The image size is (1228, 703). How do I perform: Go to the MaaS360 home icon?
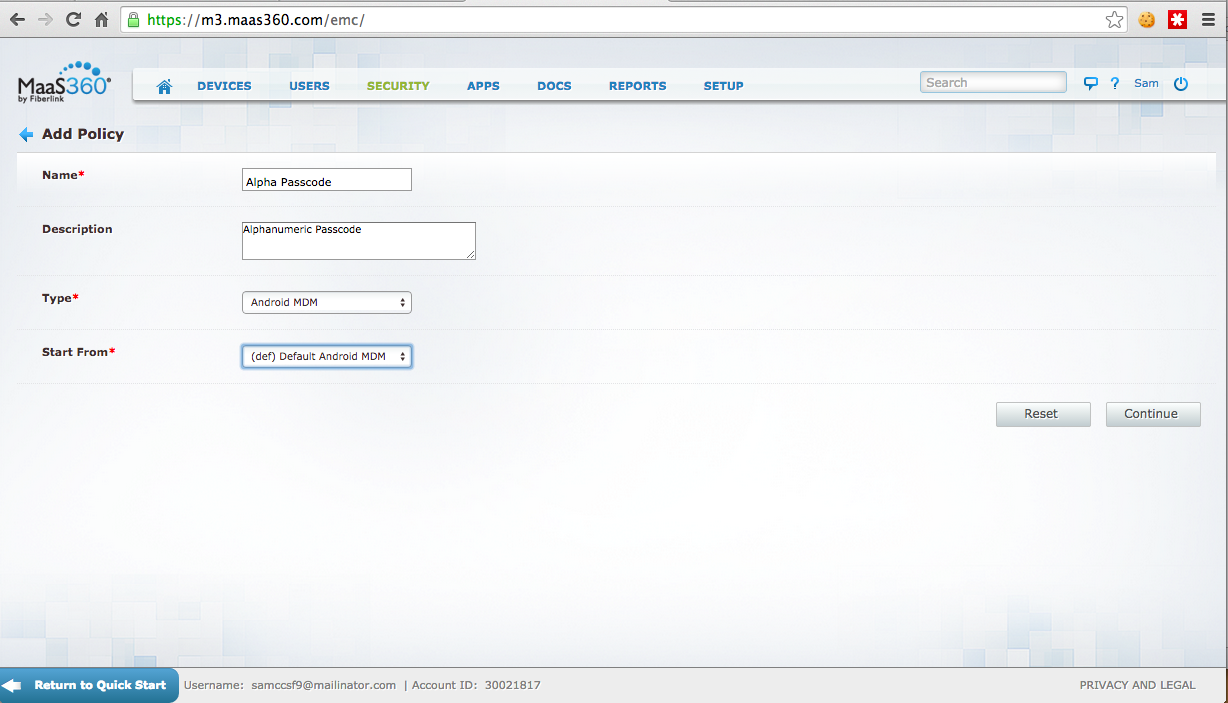pos(165,86)
